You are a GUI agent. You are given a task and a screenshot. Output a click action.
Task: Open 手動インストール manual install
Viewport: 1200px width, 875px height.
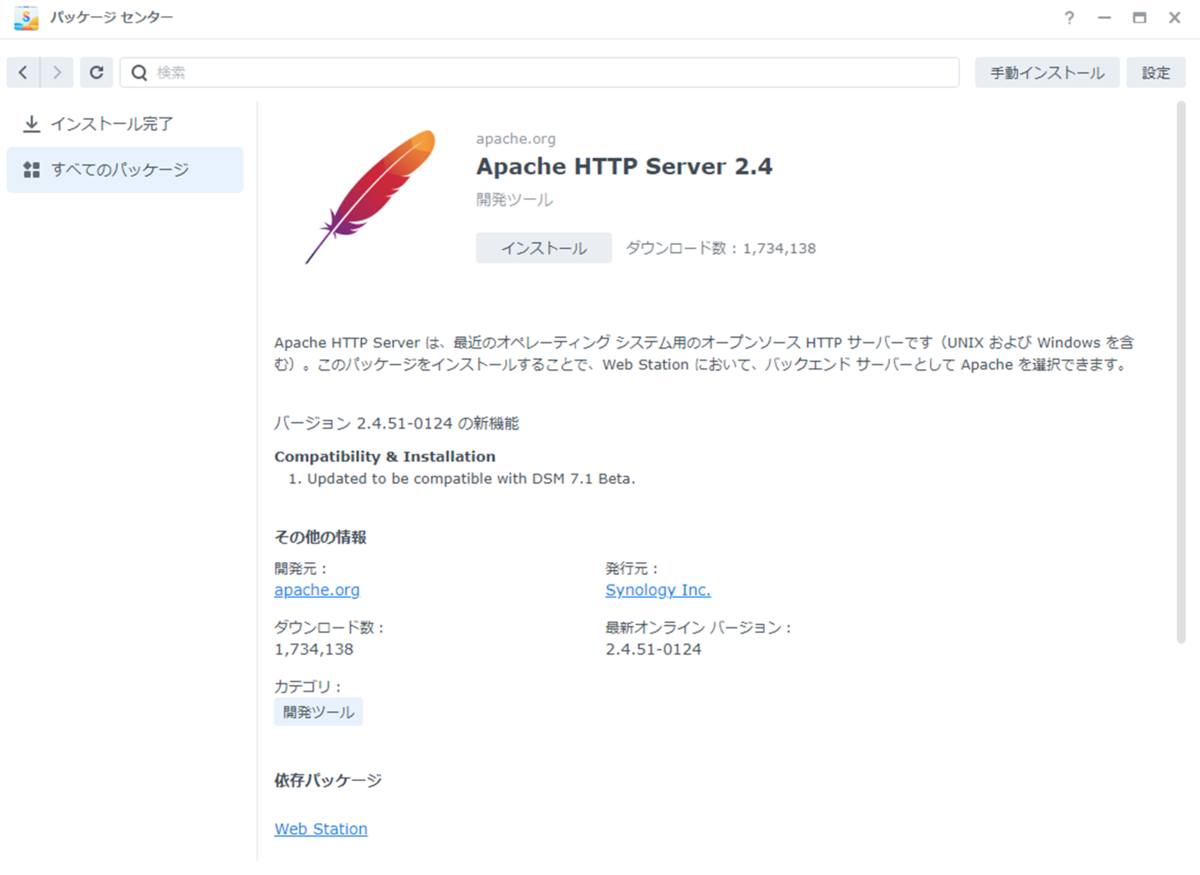click(x=1047, y=72)
